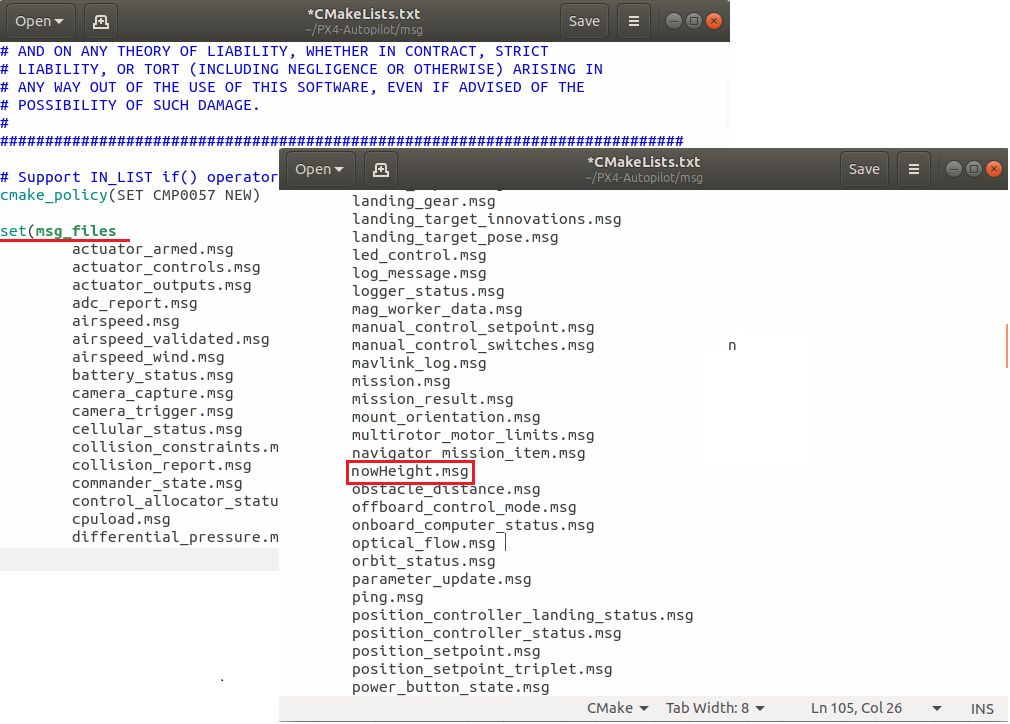Viewport: 1010px width, 724px height.
Task: Click optical_flow.msg line
Action: (423, 544)
